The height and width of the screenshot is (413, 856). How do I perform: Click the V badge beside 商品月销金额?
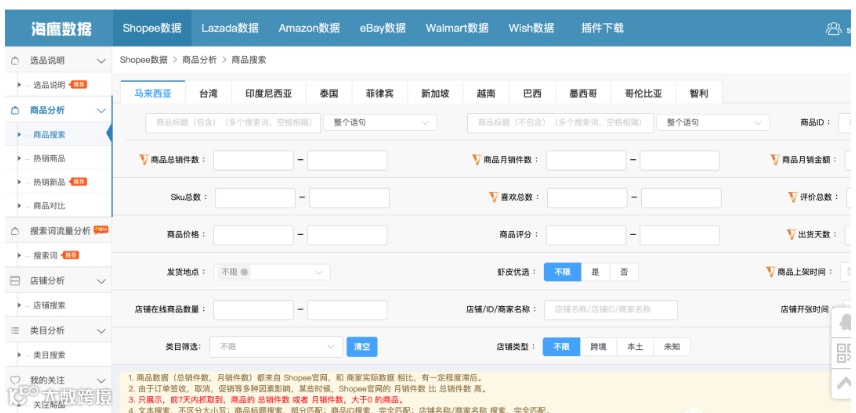click(x=775, y=160)
